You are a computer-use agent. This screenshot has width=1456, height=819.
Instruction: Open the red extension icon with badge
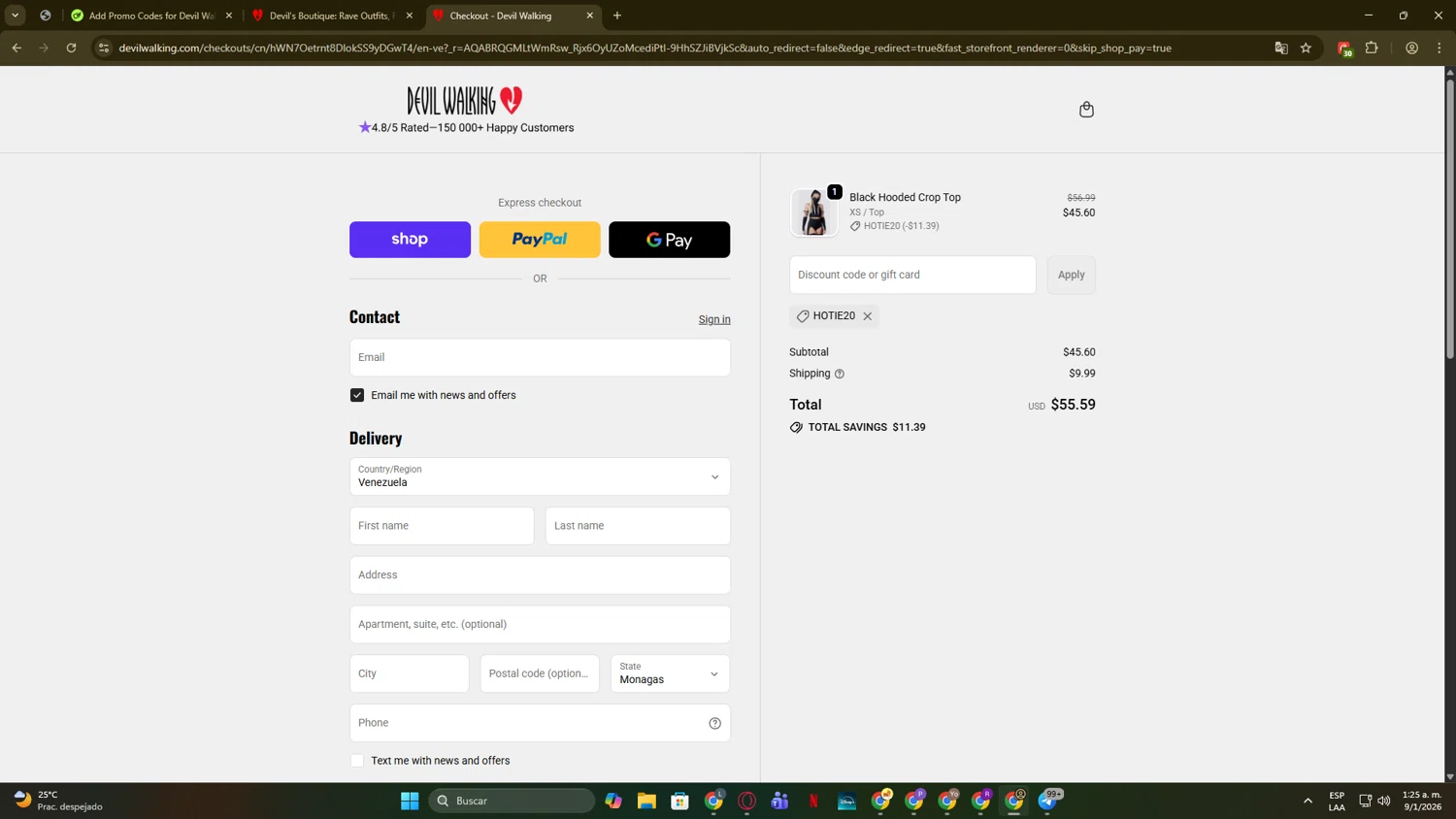pyautogui.click(x=1344, y=49)
